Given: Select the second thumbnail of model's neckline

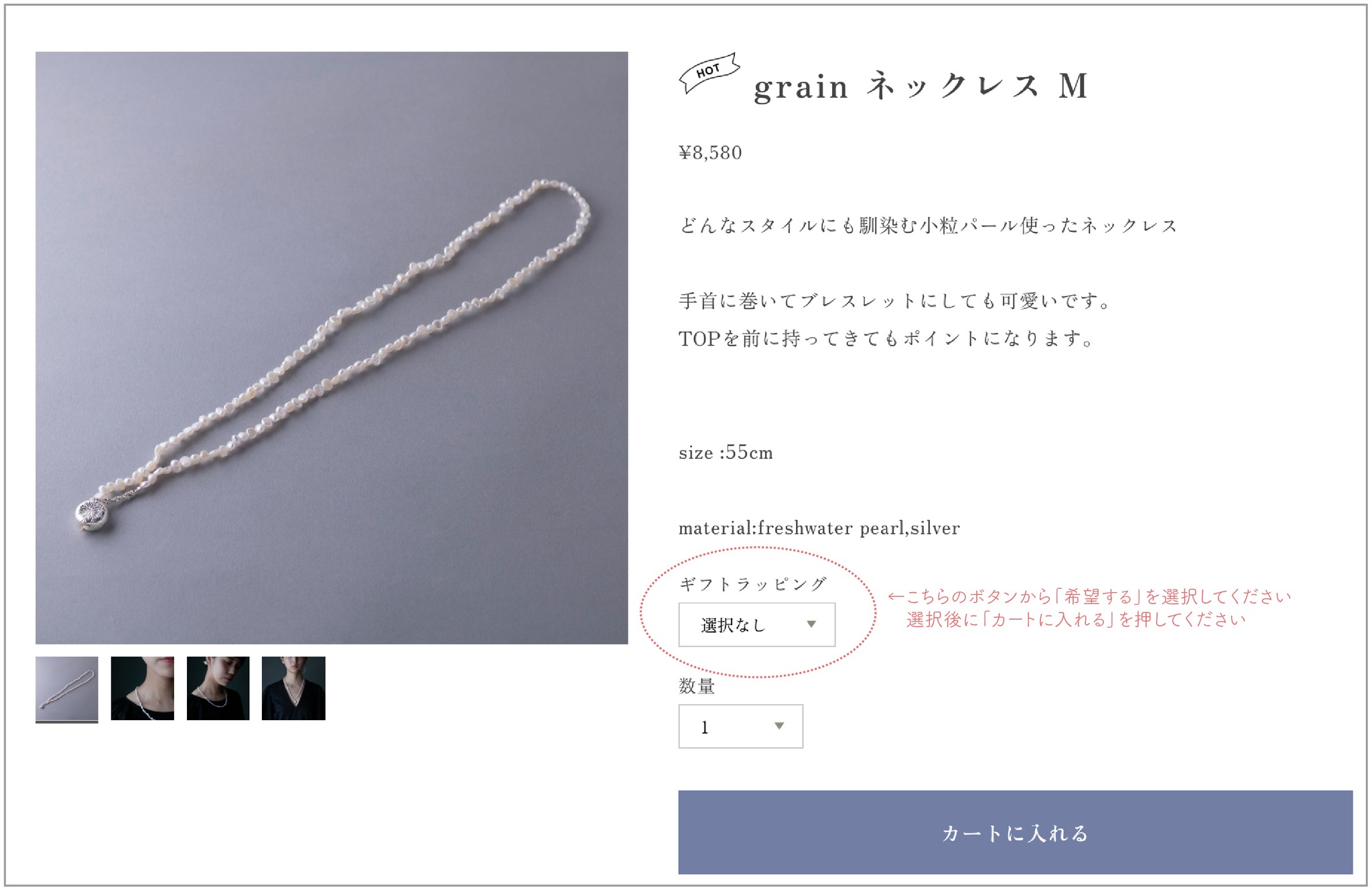Looking at the screenshot, I should click(142, 689).
